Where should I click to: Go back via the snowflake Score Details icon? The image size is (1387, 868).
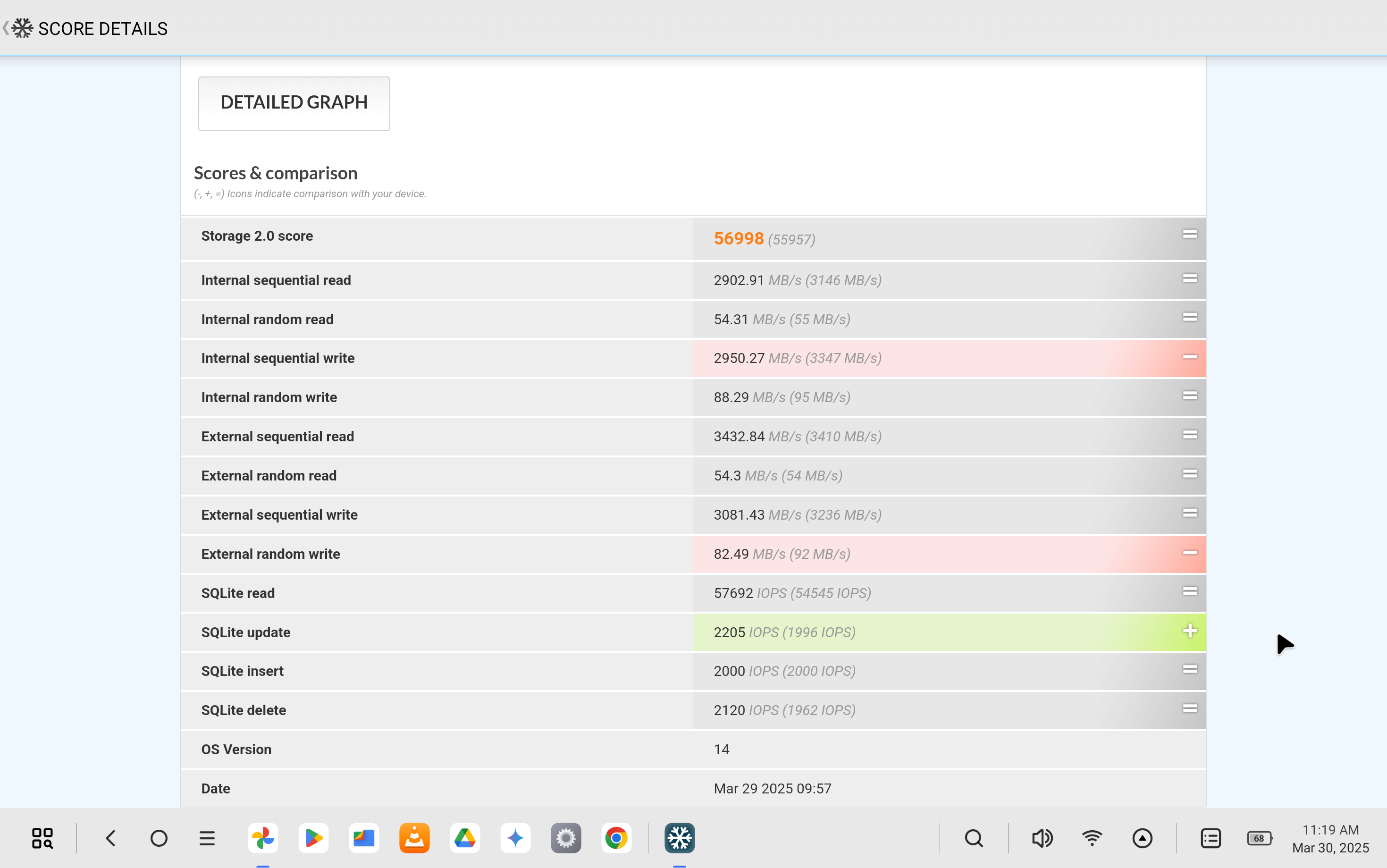coord(22,28)
